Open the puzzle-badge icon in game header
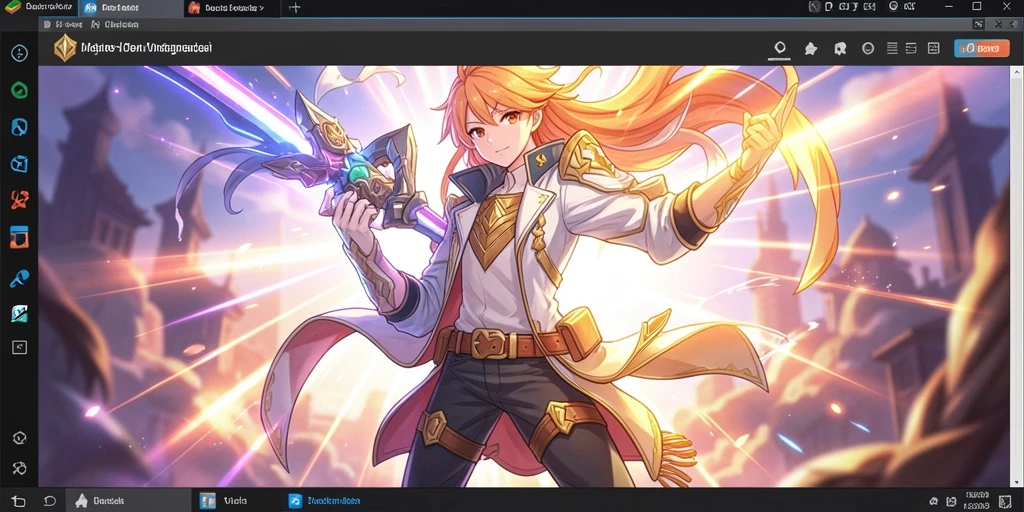The image size is (1024, 512). click(840, 48)
